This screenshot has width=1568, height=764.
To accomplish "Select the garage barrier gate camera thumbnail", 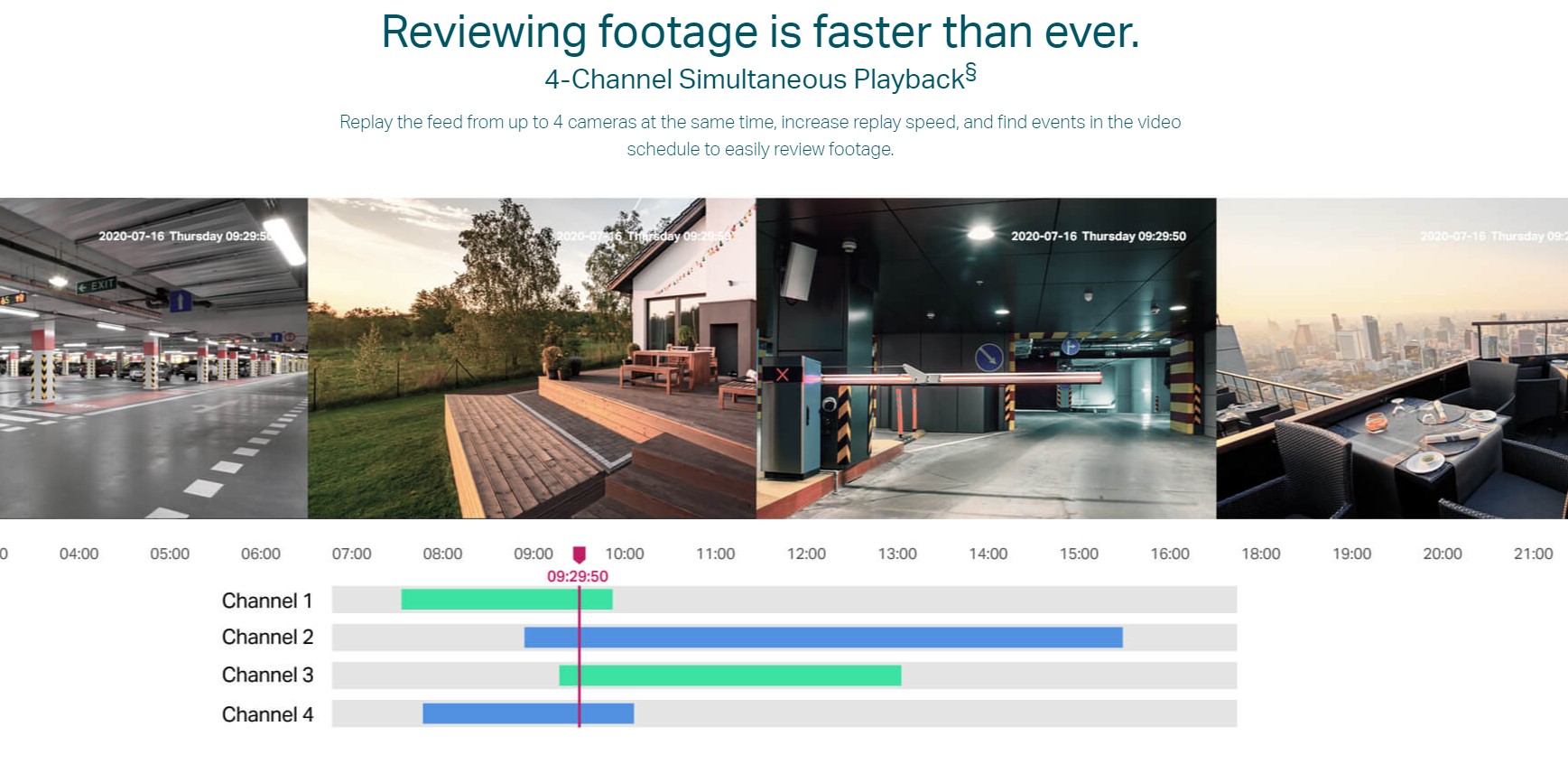I will click(987, 359).
